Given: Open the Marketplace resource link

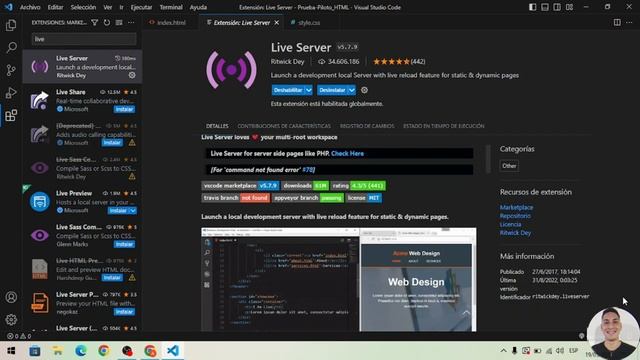Looking at the screenshot, I should (x=516, y=207).
